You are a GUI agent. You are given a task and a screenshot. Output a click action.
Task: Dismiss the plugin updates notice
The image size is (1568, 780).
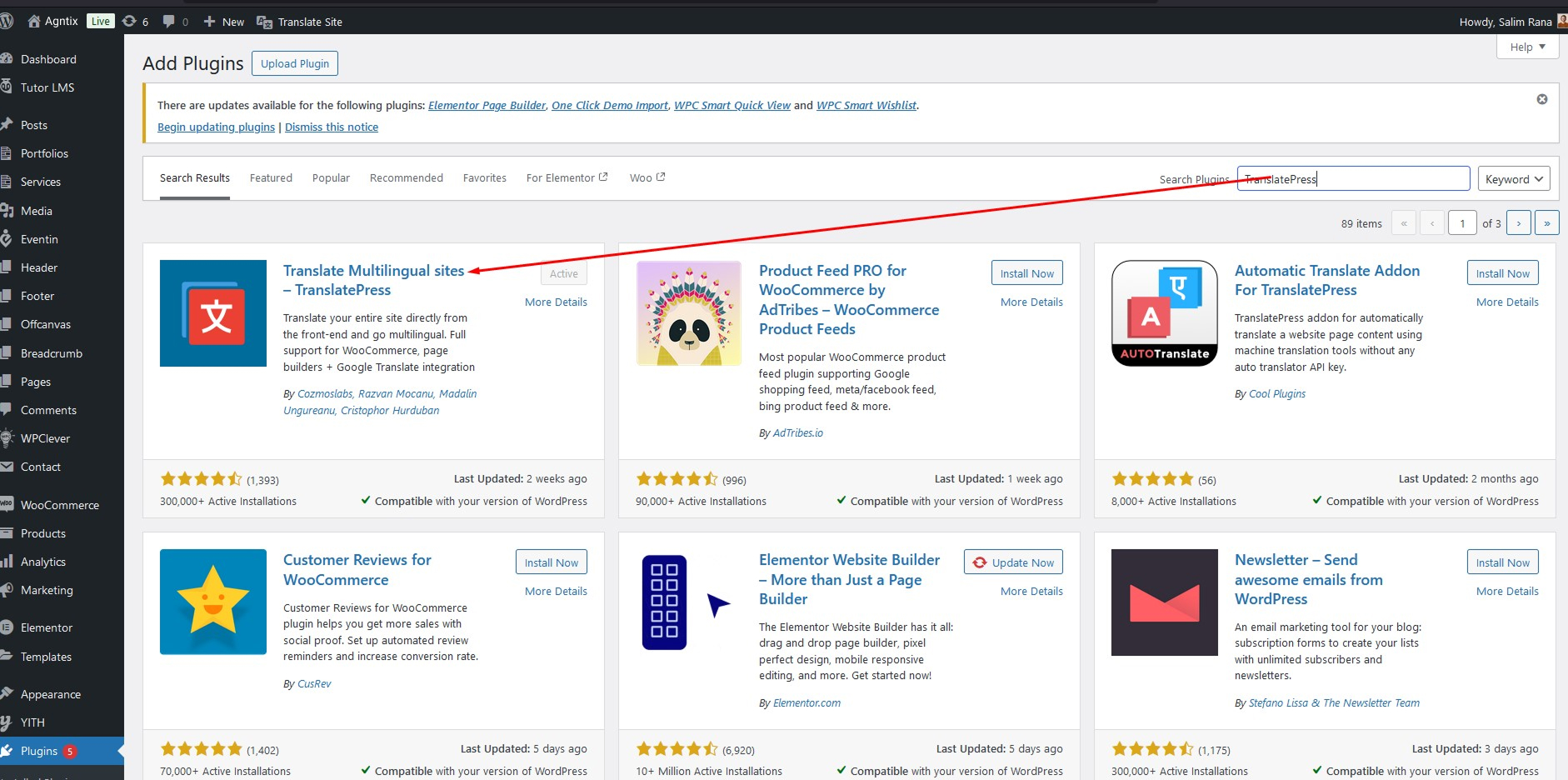pos(1541,99)
